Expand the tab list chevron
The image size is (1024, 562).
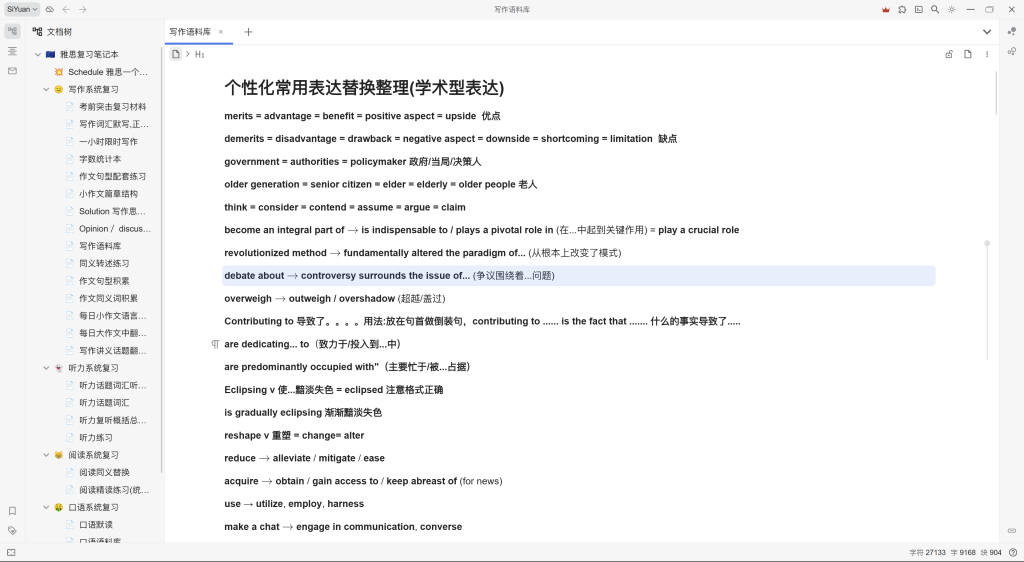[987, 32]
